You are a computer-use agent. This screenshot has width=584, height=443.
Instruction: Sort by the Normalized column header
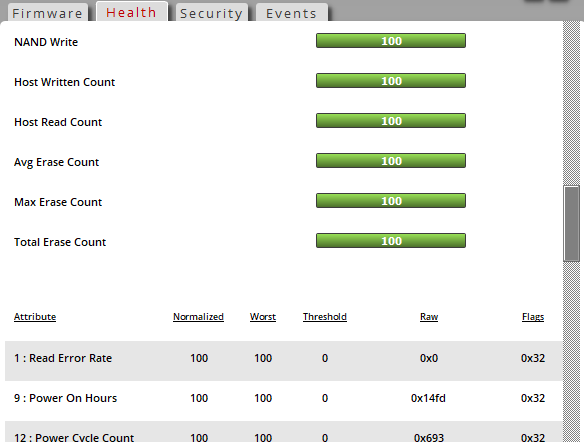point(198,317)
